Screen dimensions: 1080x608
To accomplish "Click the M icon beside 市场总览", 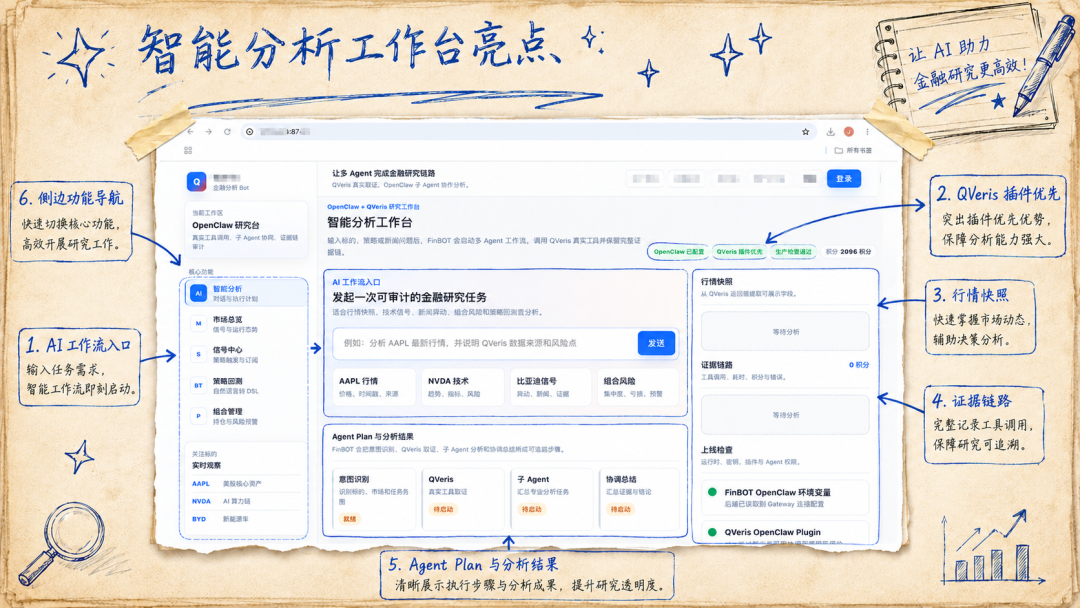I will point(198,324).
